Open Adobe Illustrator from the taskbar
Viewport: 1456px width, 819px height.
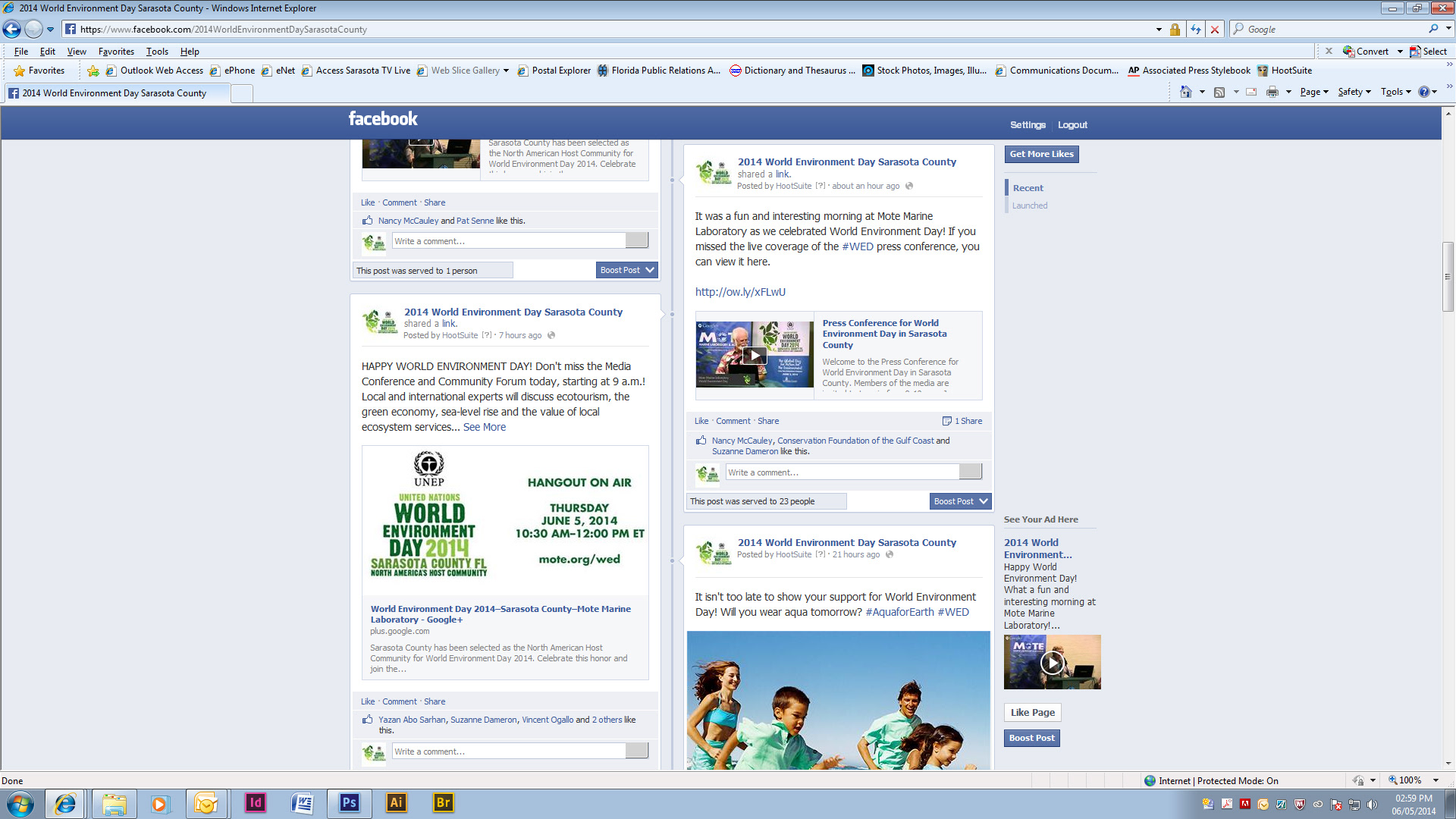(396, 803)
